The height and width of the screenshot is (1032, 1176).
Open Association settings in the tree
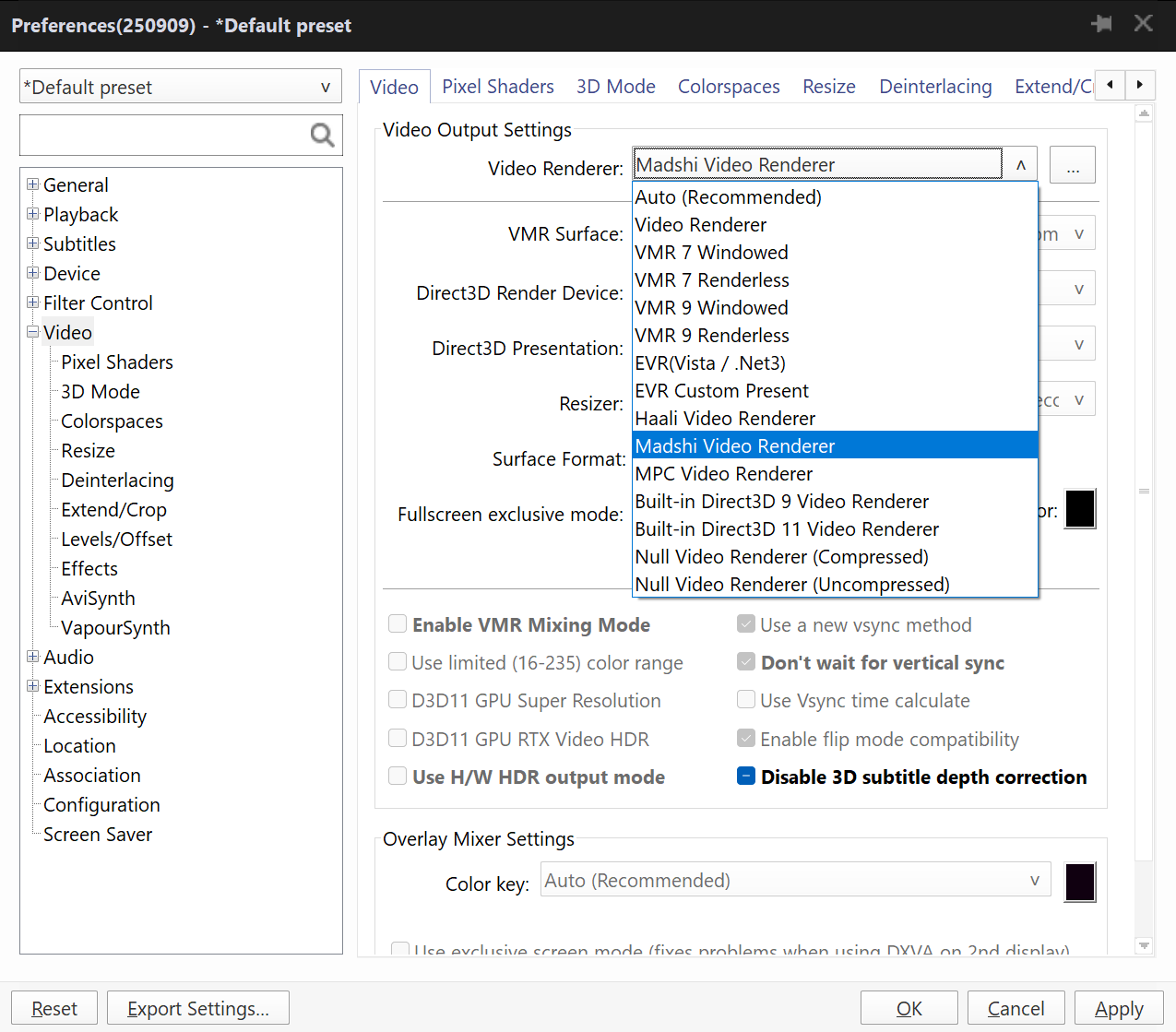click(x=92, y=775)
